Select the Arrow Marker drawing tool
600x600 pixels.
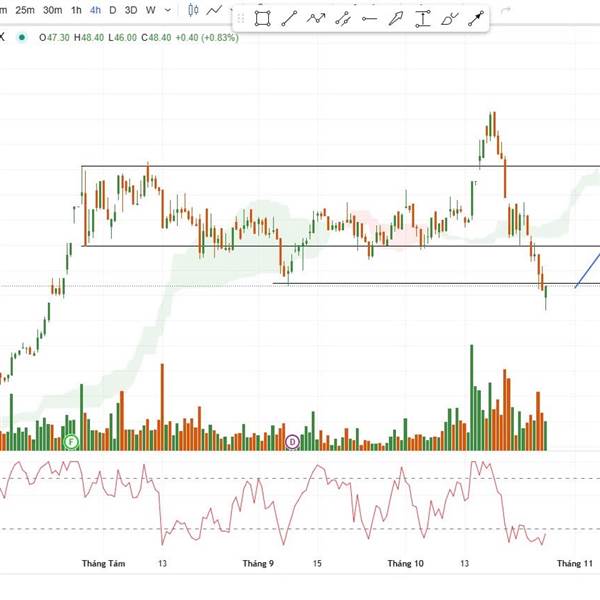click(397, 18)
